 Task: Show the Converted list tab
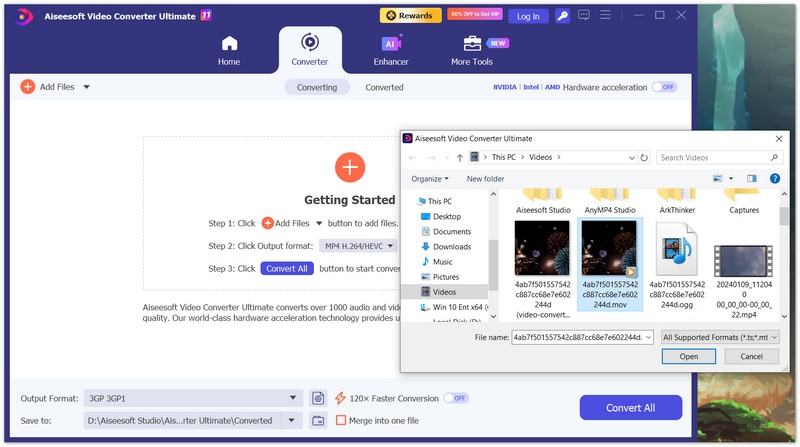(384, 87)
